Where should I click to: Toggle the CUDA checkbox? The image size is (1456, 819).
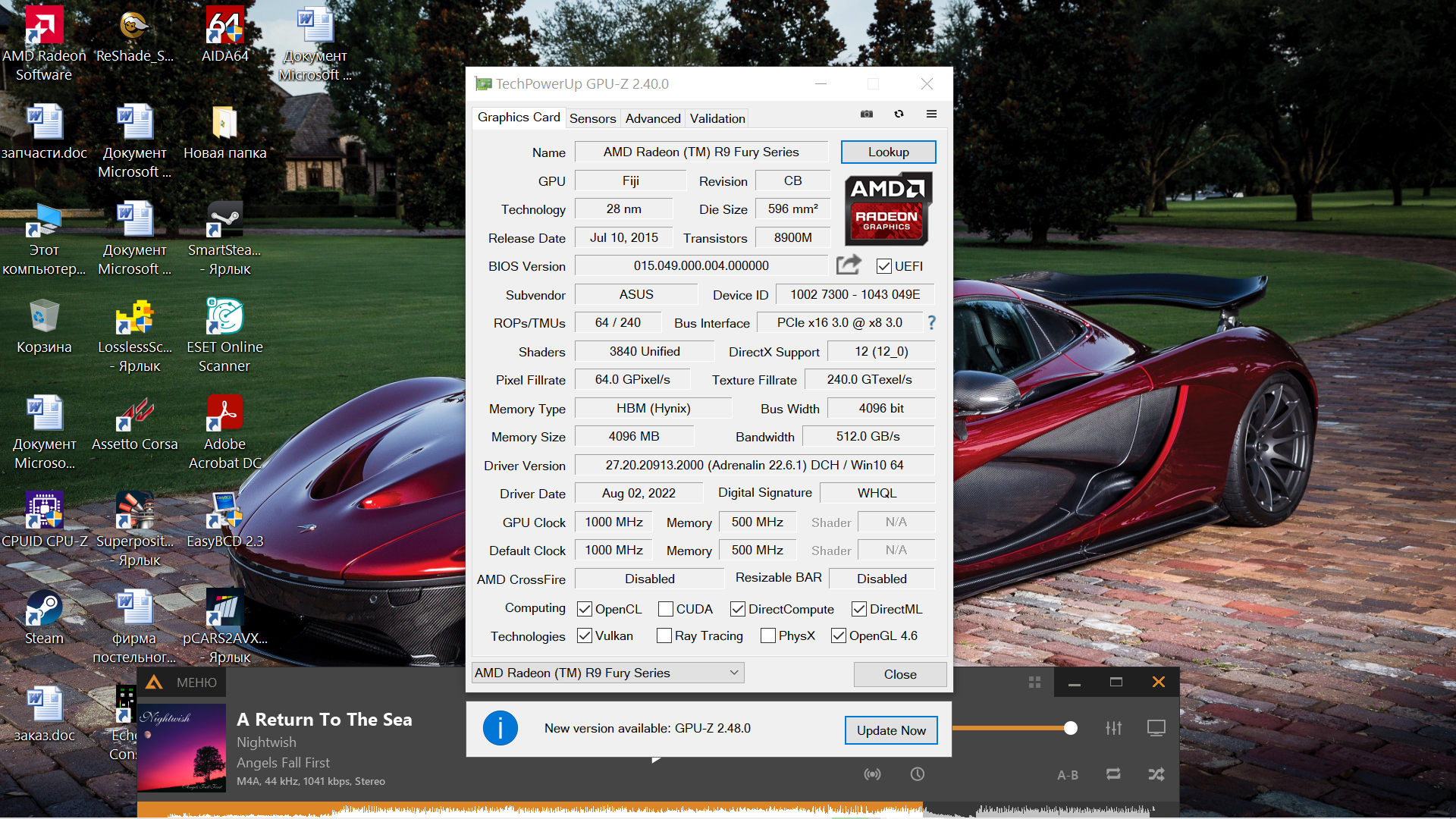pos(666,609)
